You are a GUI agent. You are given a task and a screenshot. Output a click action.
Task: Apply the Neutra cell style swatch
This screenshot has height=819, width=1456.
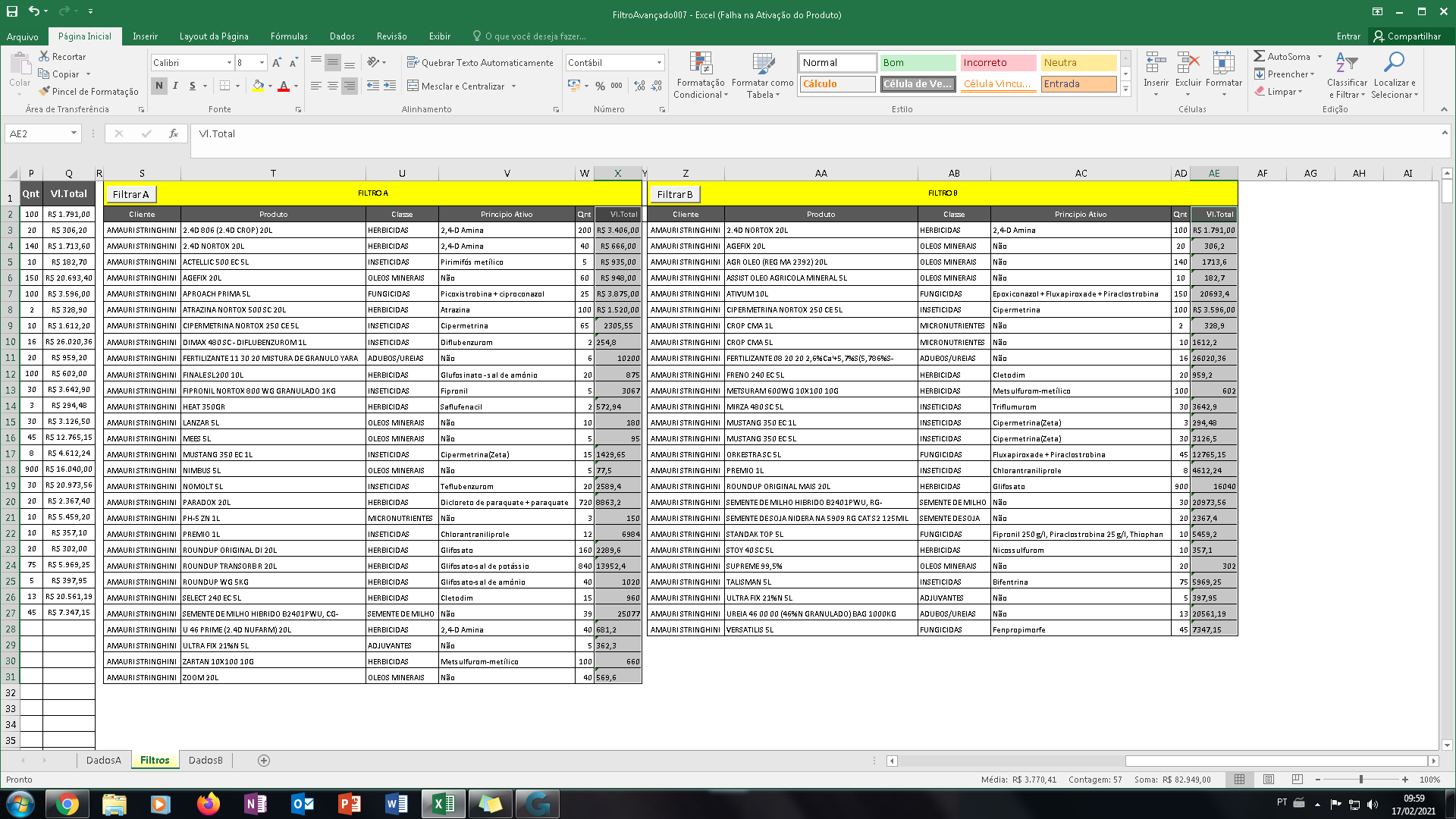pos(1078,62)
